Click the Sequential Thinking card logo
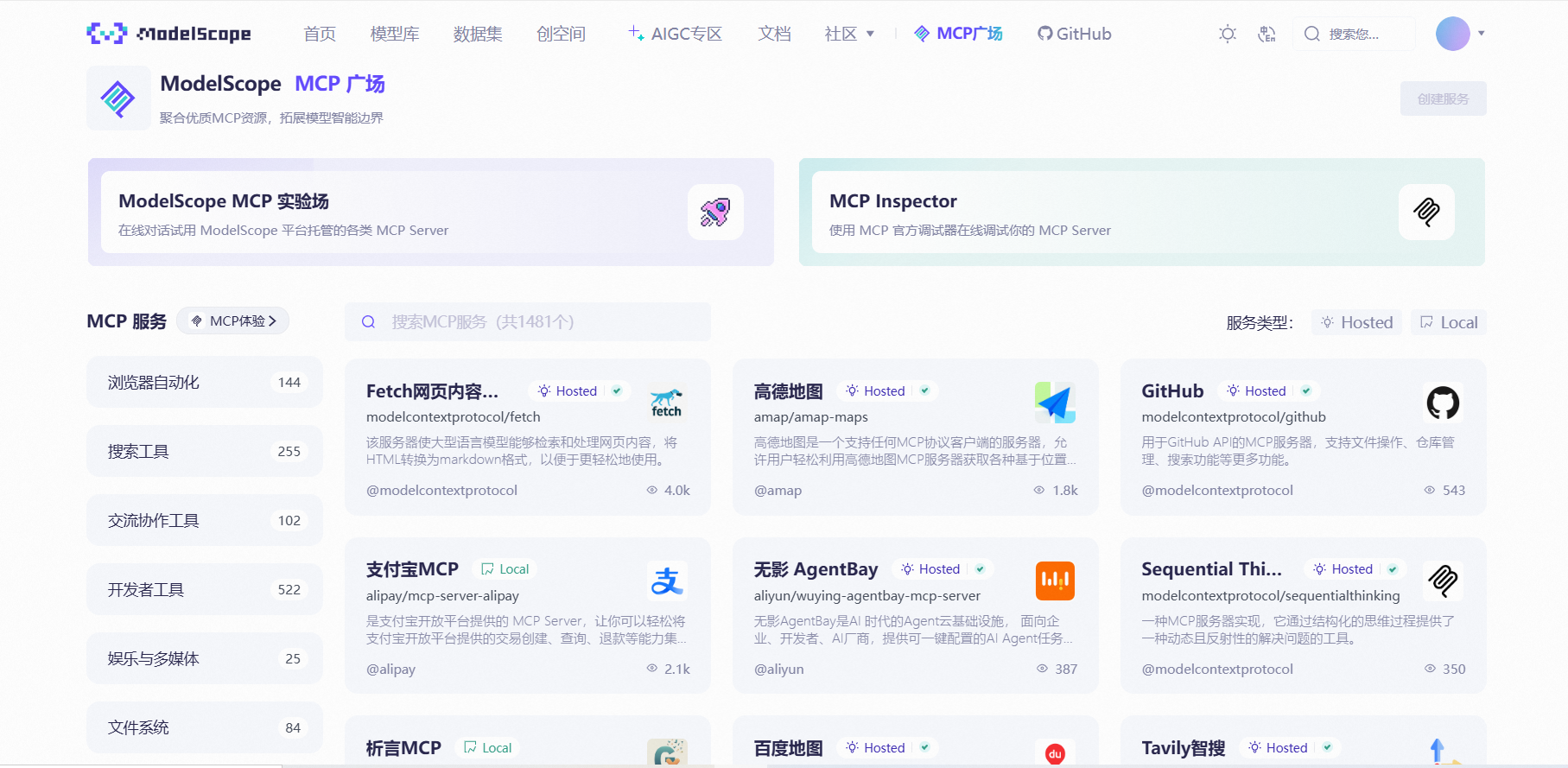The image size is (1568, 768). pyautogui.click(x=1443, y=581)
